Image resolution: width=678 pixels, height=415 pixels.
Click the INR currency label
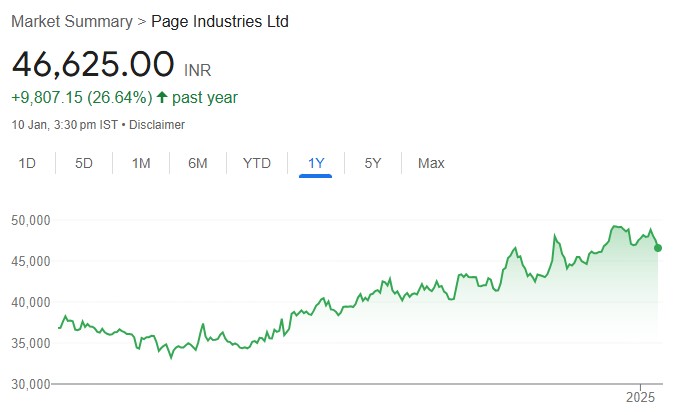[x=198, y=70]
